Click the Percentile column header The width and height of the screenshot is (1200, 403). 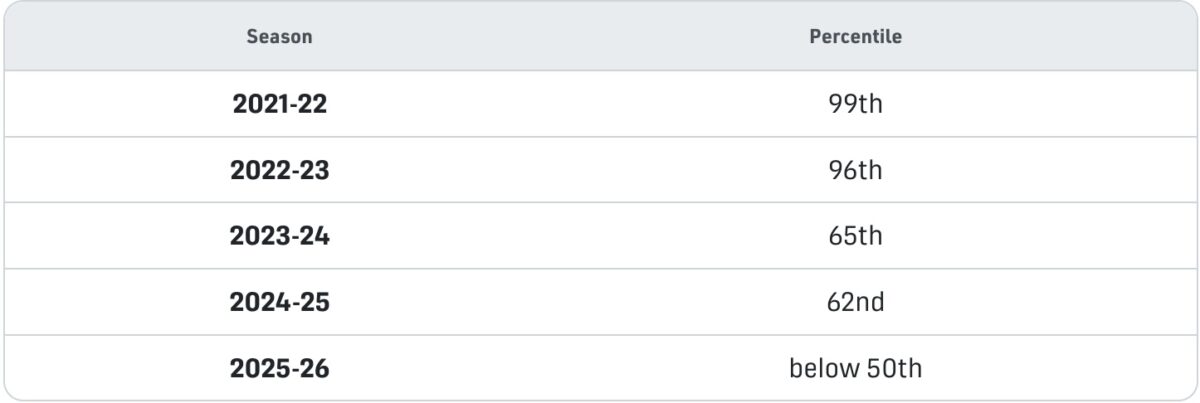tap(855, 37)
